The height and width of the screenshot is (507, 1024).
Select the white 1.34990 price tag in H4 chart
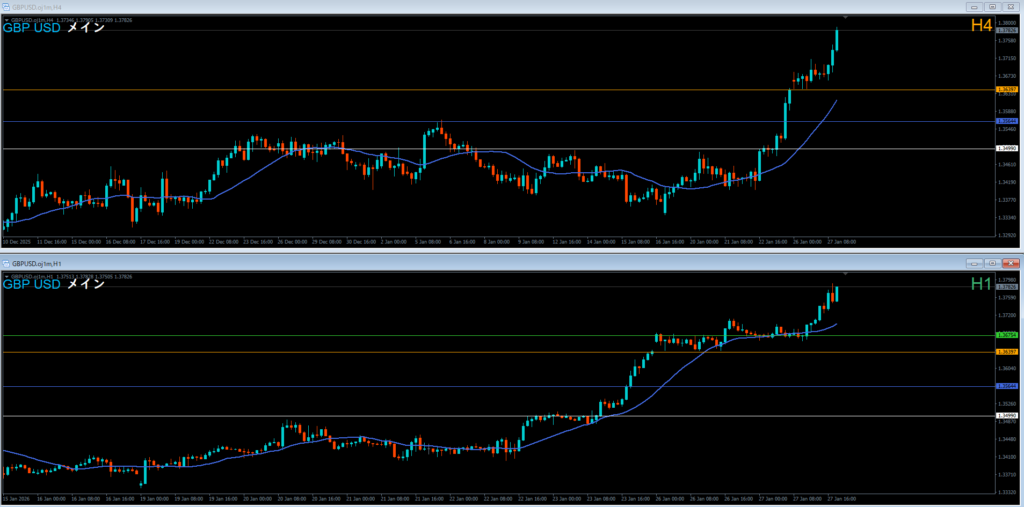[x=1007, y=149]
